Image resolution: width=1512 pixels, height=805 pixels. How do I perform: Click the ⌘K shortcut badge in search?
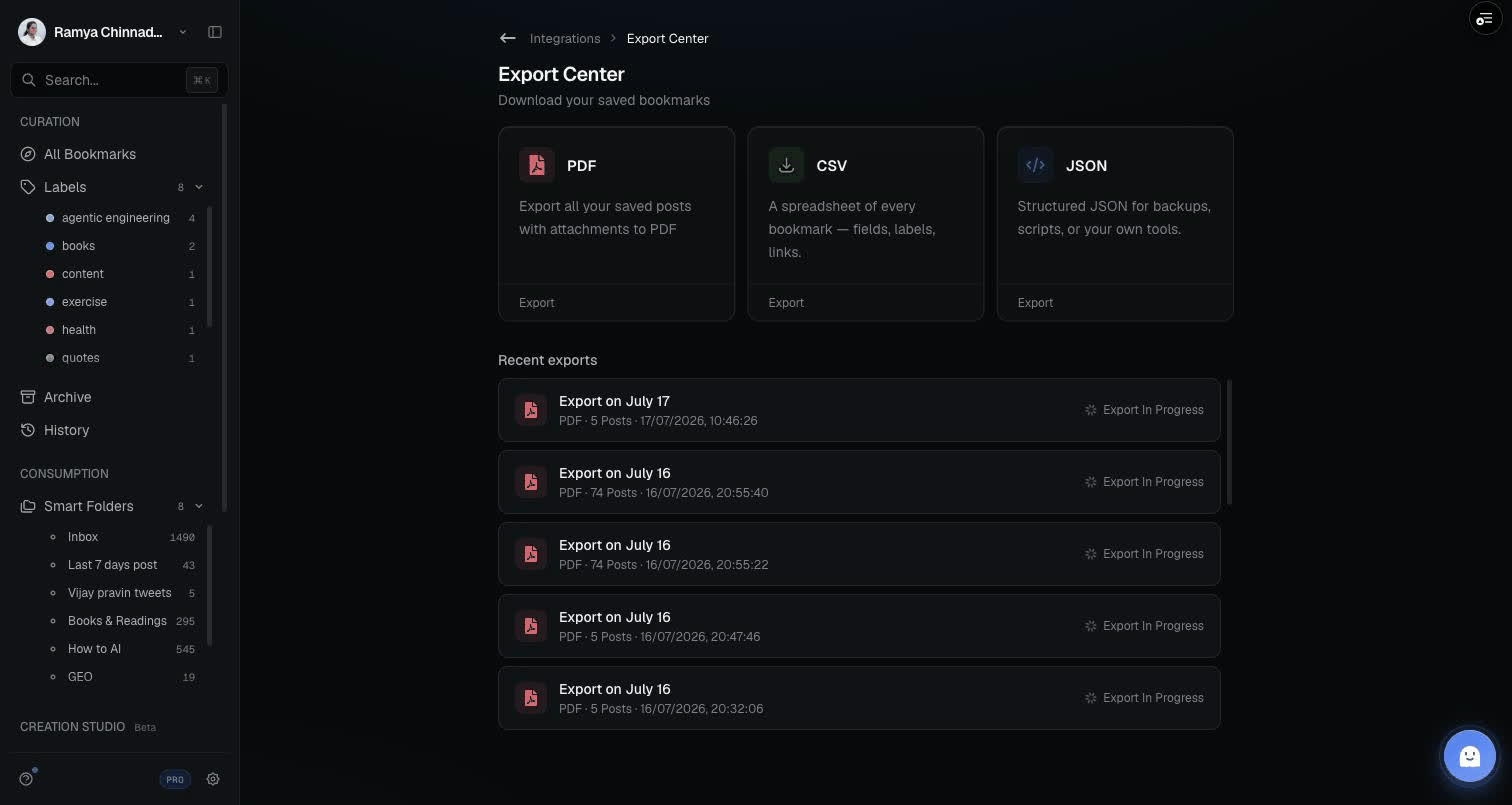click(202, 80)
